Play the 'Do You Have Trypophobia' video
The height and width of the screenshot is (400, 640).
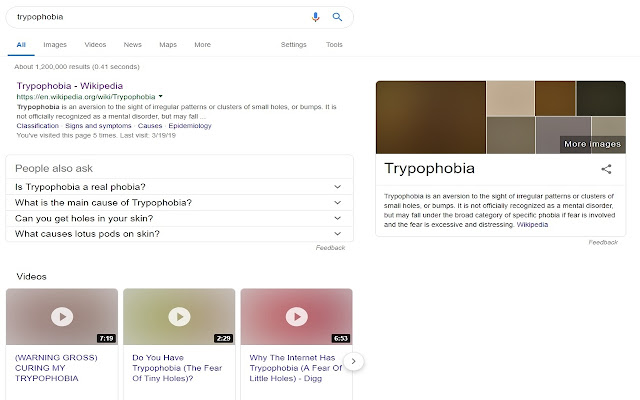coord(179,316)
